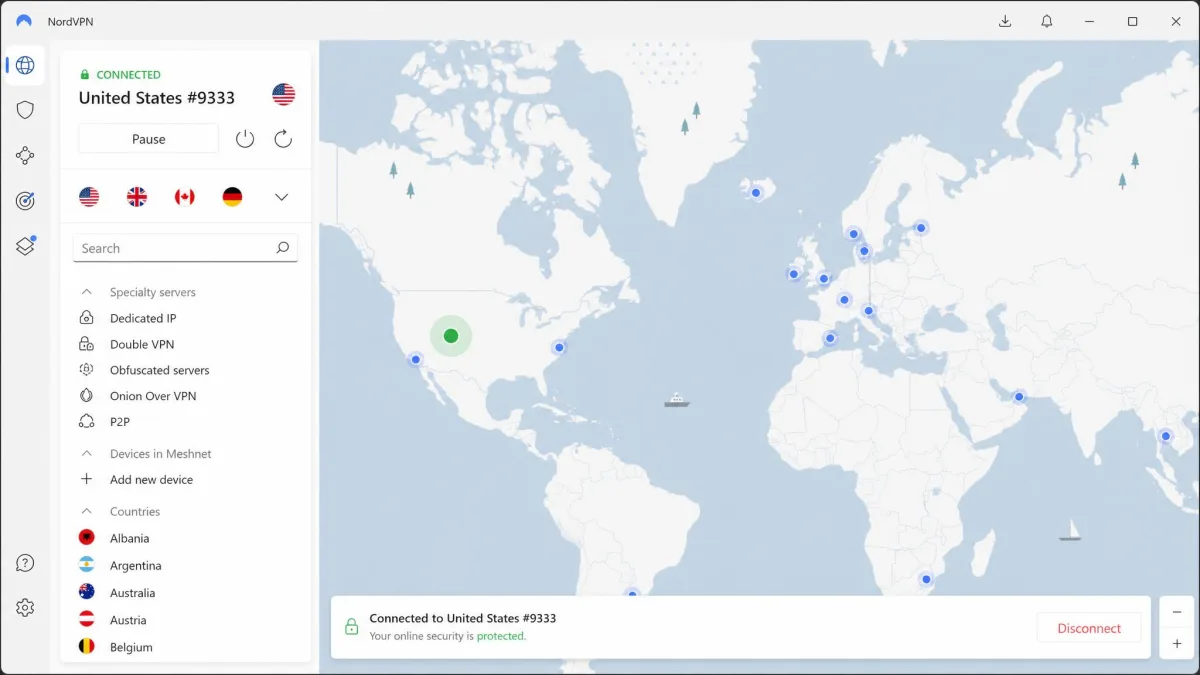Screen dimensions: 1200x675
Task: Click the plus icon beside Add new device
Action: (87, 479)
